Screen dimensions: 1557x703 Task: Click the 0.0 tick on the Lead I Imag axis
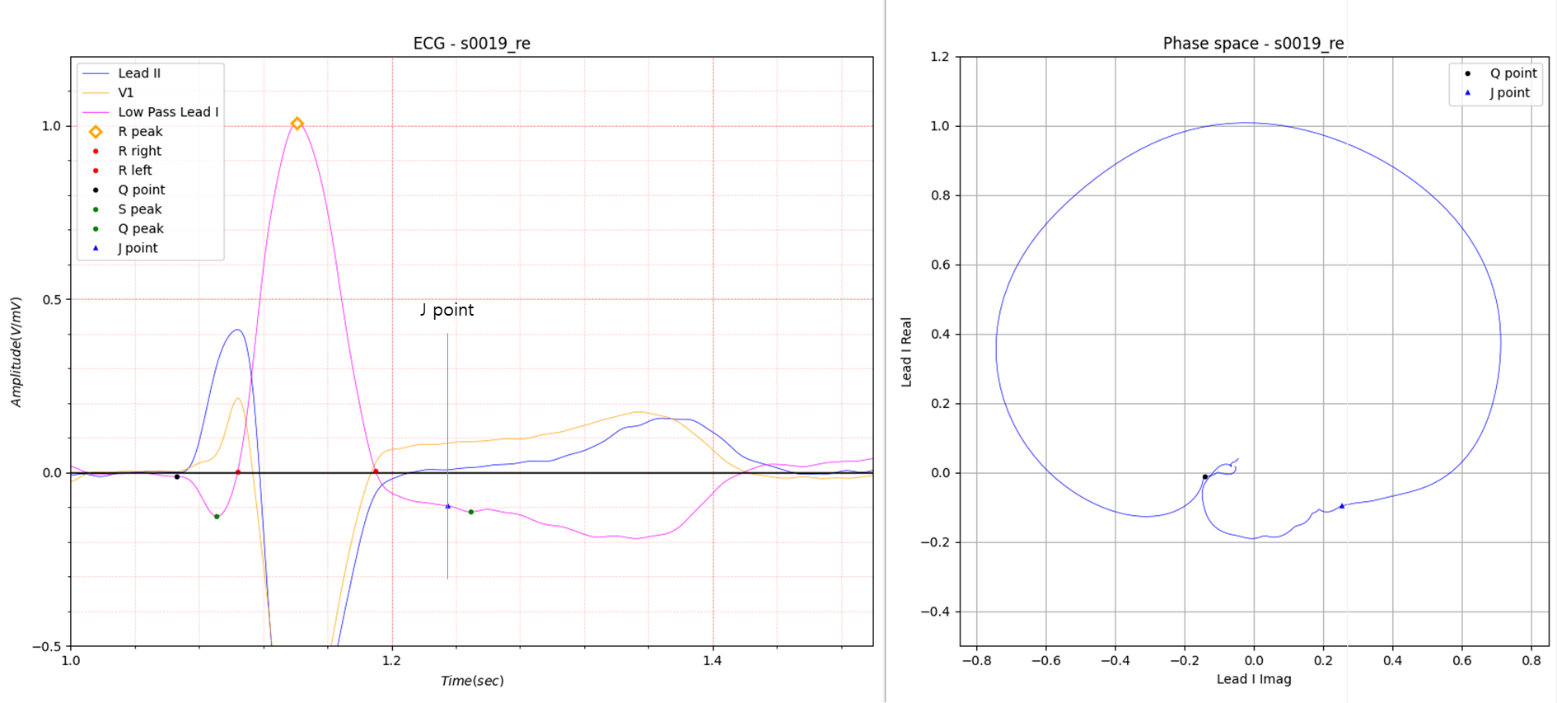click(x=1254, y=661)
